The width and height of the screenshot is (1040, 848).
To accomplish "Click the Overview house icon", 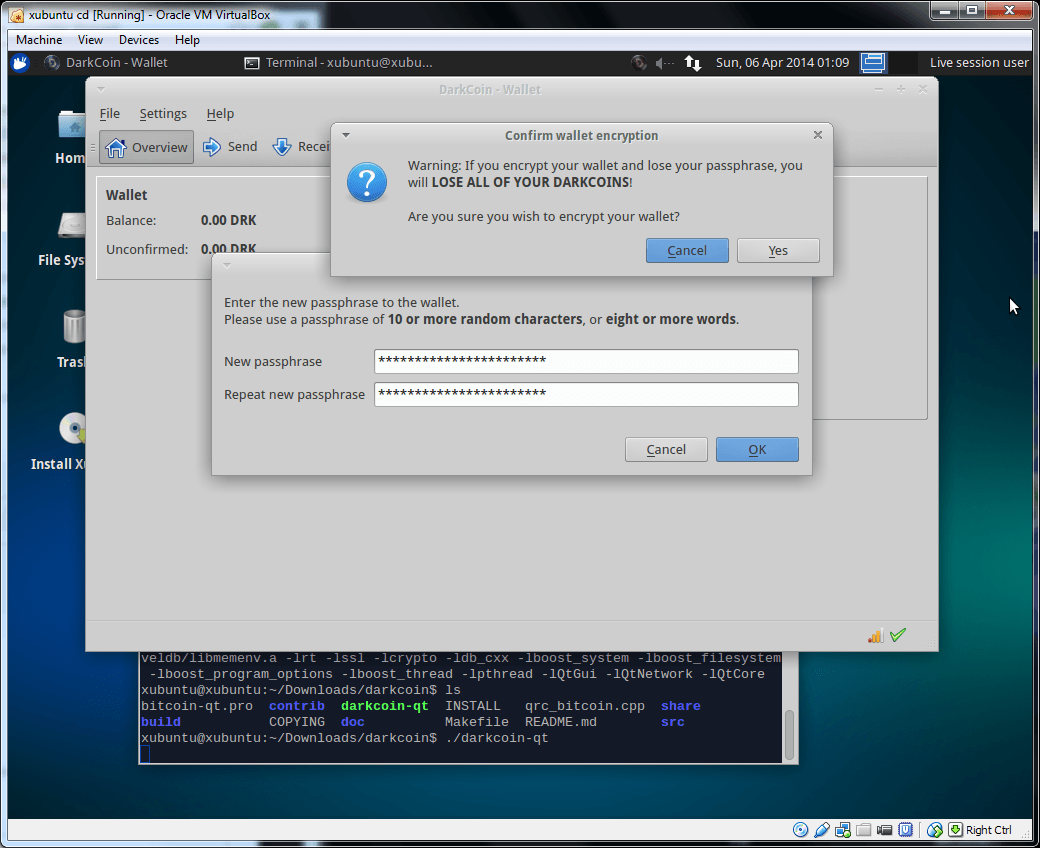I will [115, 147].
